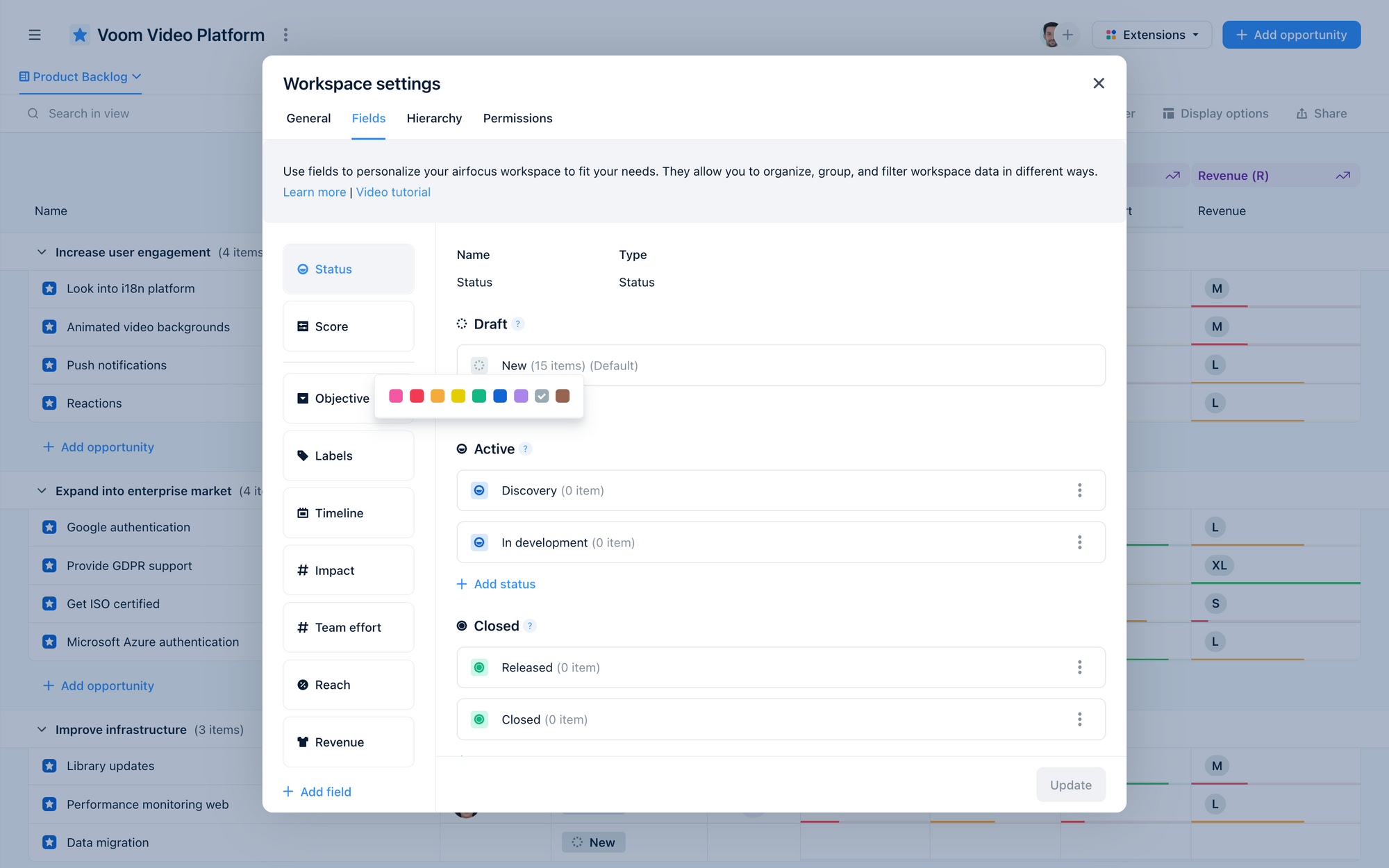Click the New status color icon
The width and height of the screenshot is (1389, 868).
(x=479, y=365)
